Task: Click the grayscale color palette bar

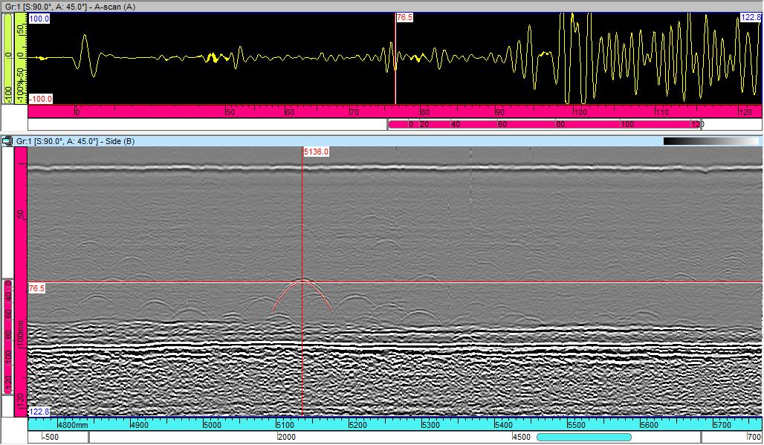Action: 711,142
